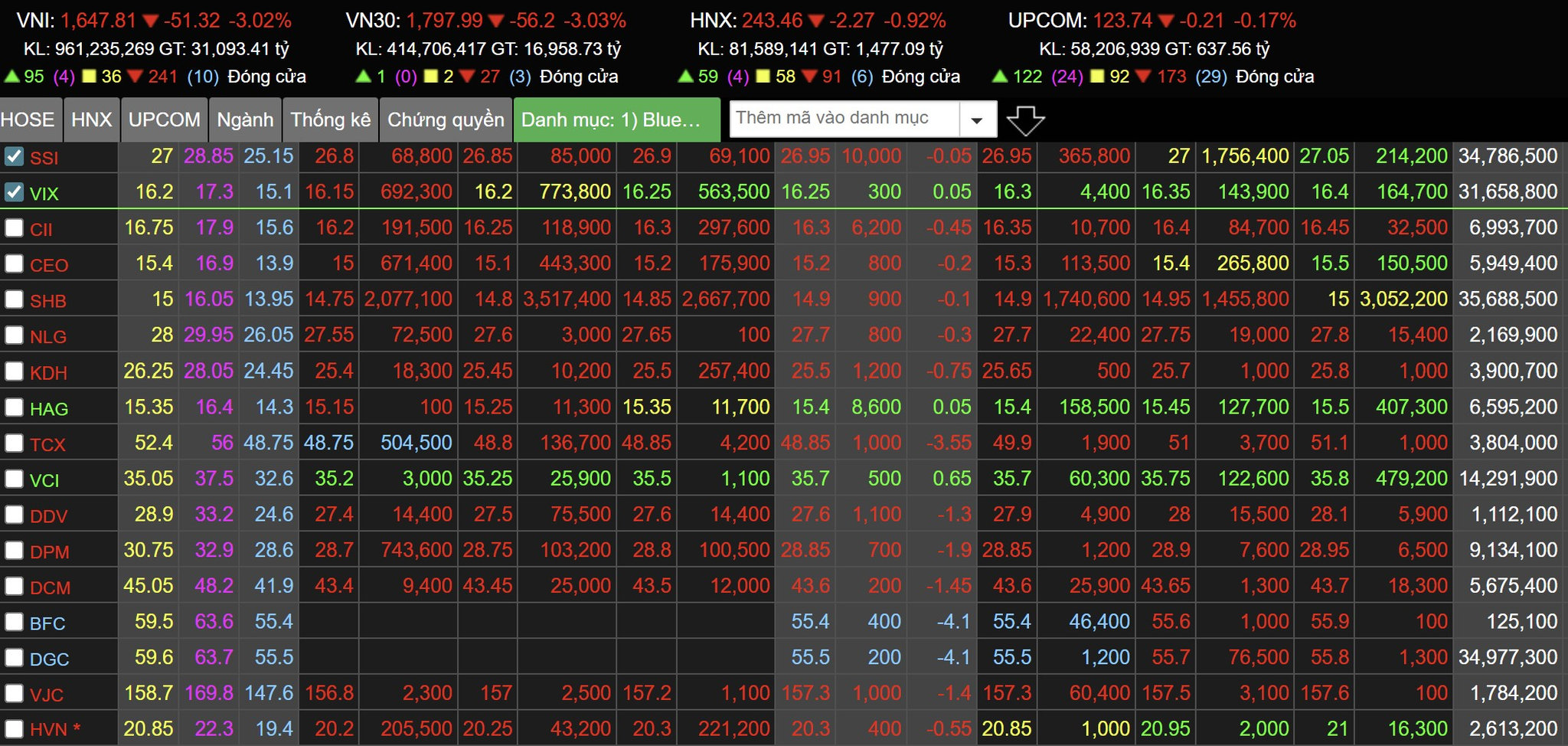Image resolution: width=1568 pixels, height=746 pixels.
Task: Focus the 'Thêm mã vào danh mục' input field
Action: pos(844,119)
